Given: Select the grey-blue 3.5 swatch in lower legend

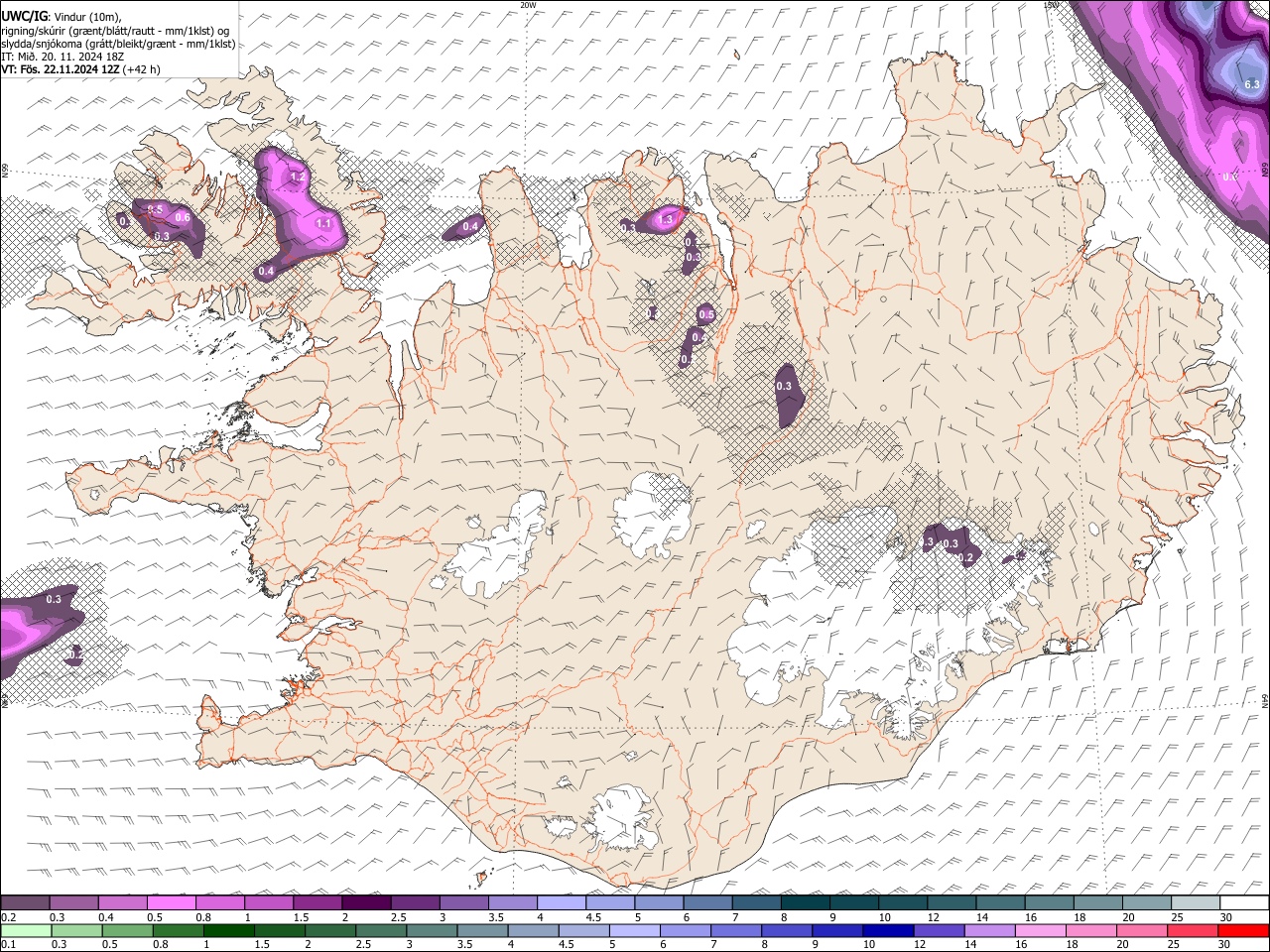Looking at the screenshot, I should click(482, 930).
